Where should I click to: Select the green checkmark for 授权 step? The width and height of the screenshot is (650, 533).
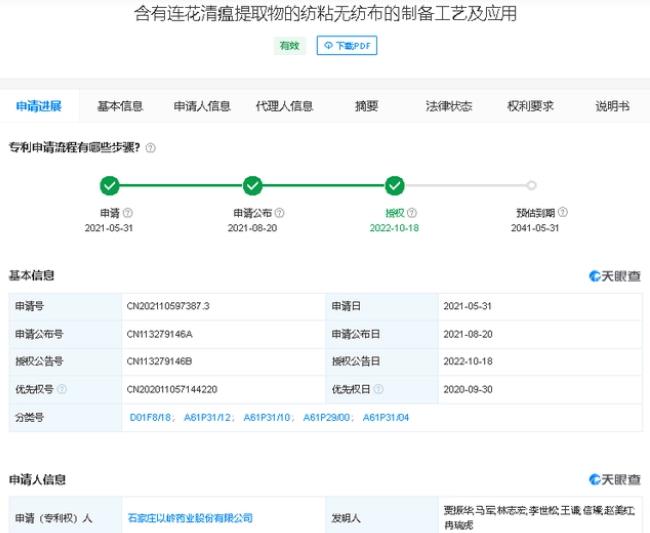[x=395, y=185]
